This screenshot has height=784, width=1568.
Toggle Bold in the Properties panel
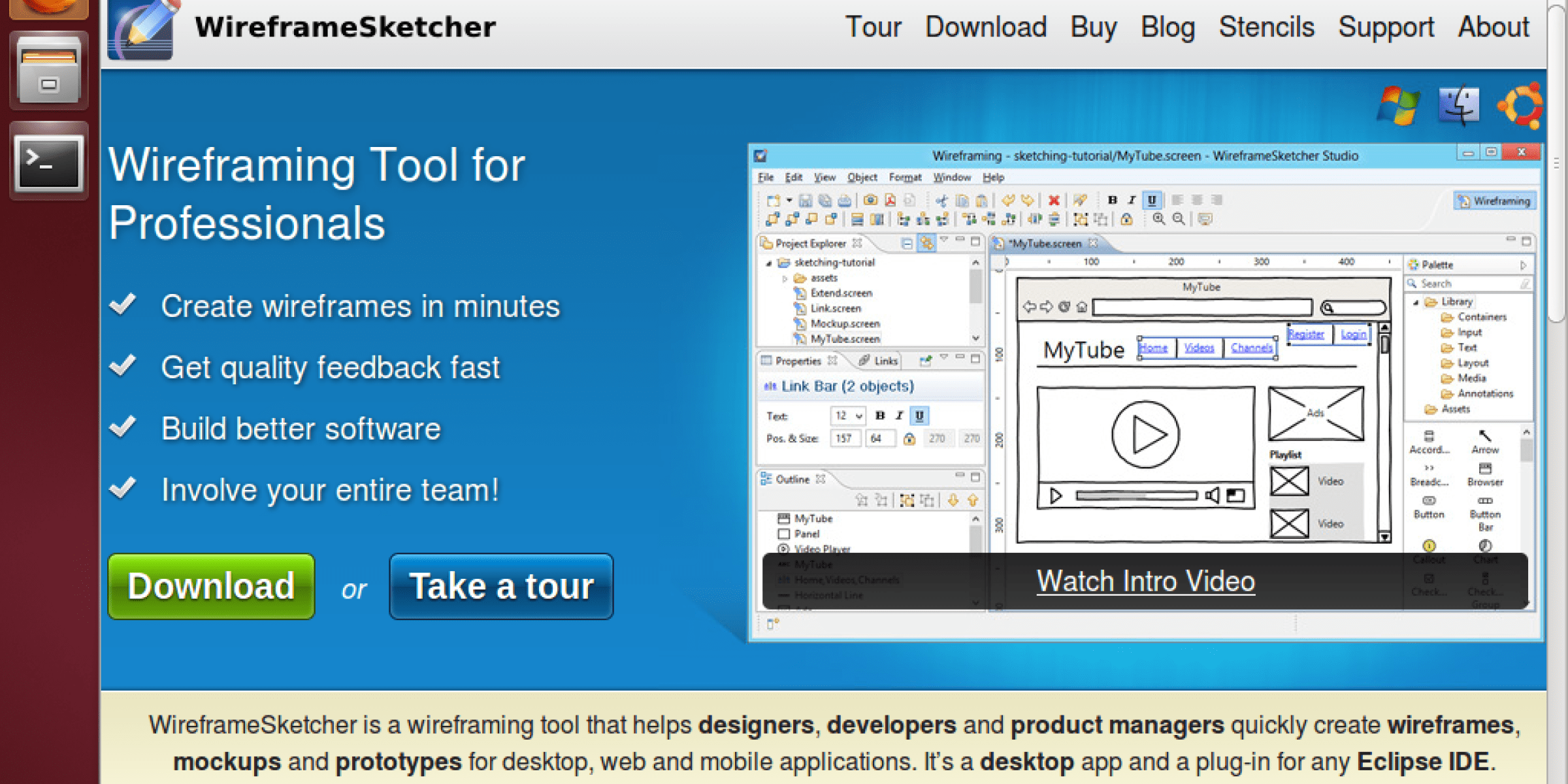click(x=880, y=416)
